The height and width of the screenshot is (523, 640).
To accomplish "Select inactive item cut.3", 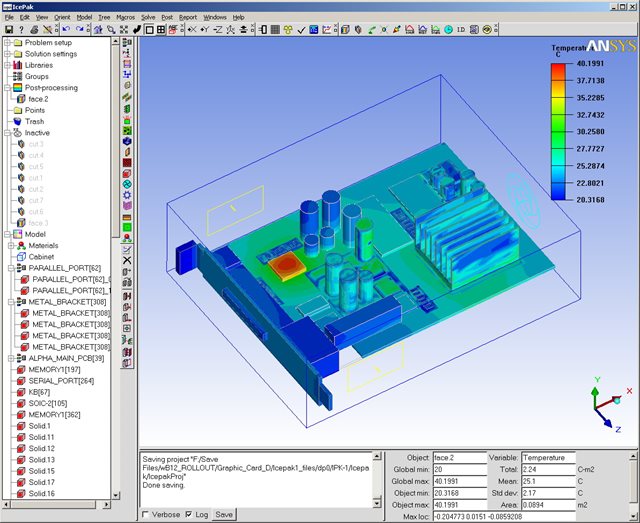I will coord(36,144).
